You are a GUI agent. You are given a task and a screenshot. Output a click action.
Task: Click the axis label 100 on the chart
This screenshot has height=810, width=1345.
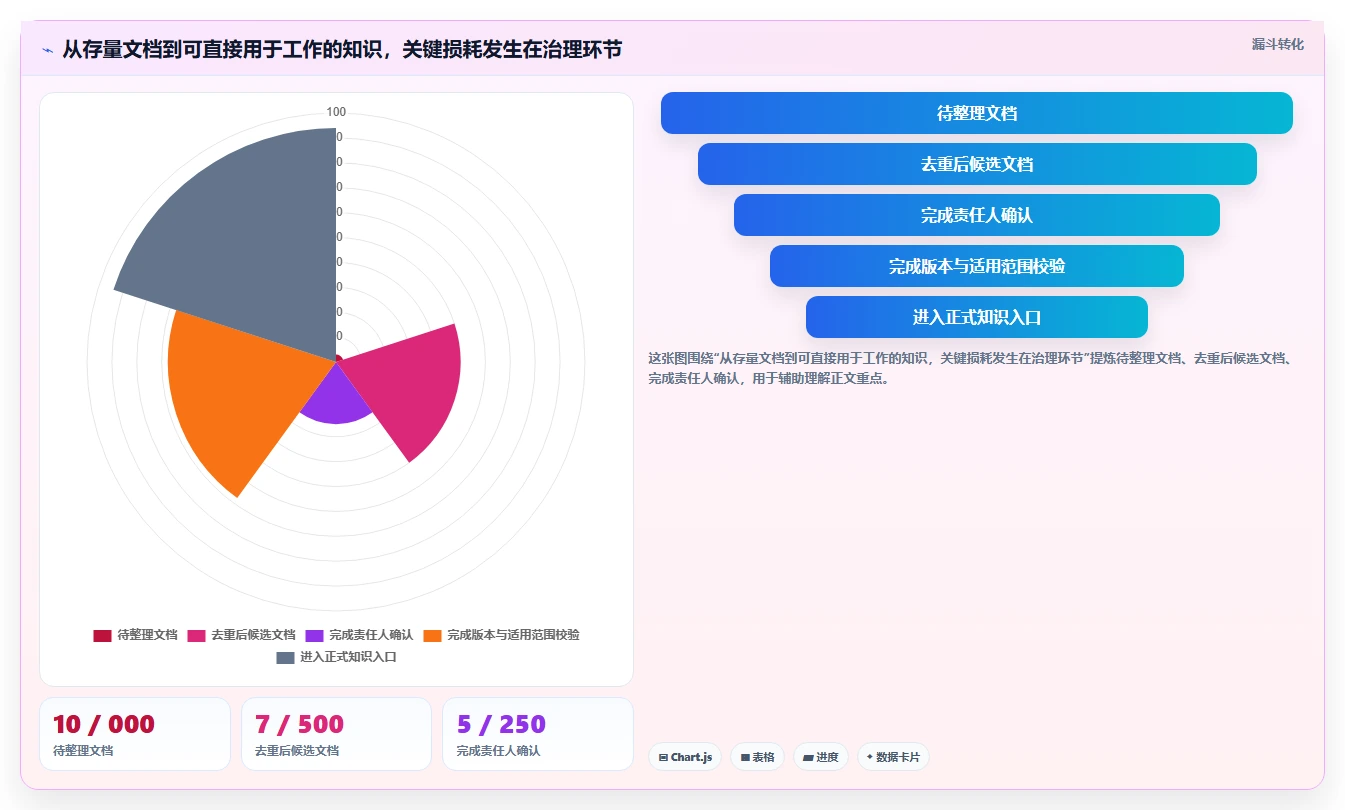(336, 112)
